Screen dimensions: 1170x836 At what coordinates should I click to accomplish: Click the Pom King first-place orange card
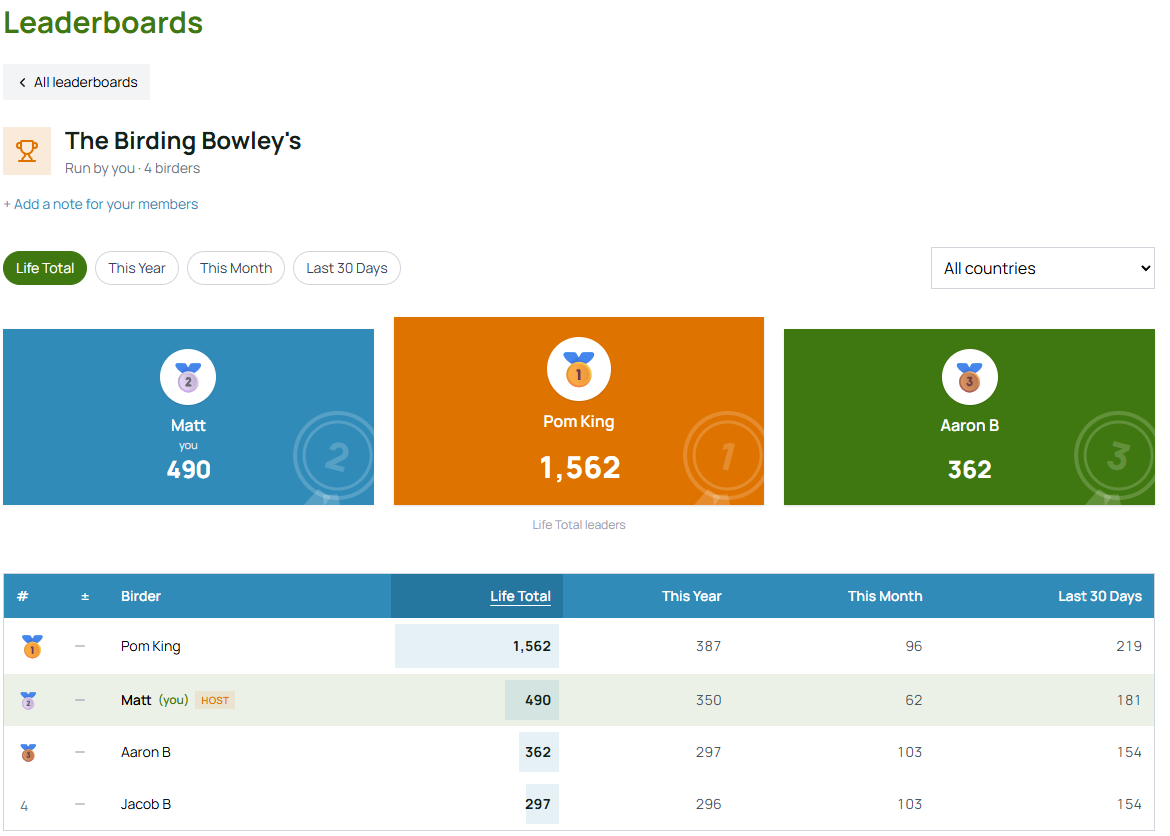pos(579,411)
